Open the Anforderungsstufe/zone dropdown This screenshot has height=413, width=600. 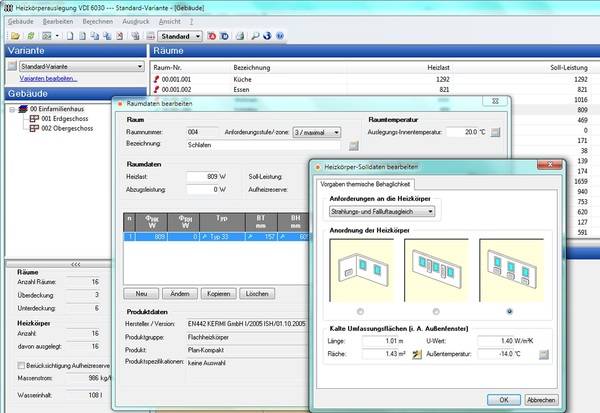pos(339,131)
